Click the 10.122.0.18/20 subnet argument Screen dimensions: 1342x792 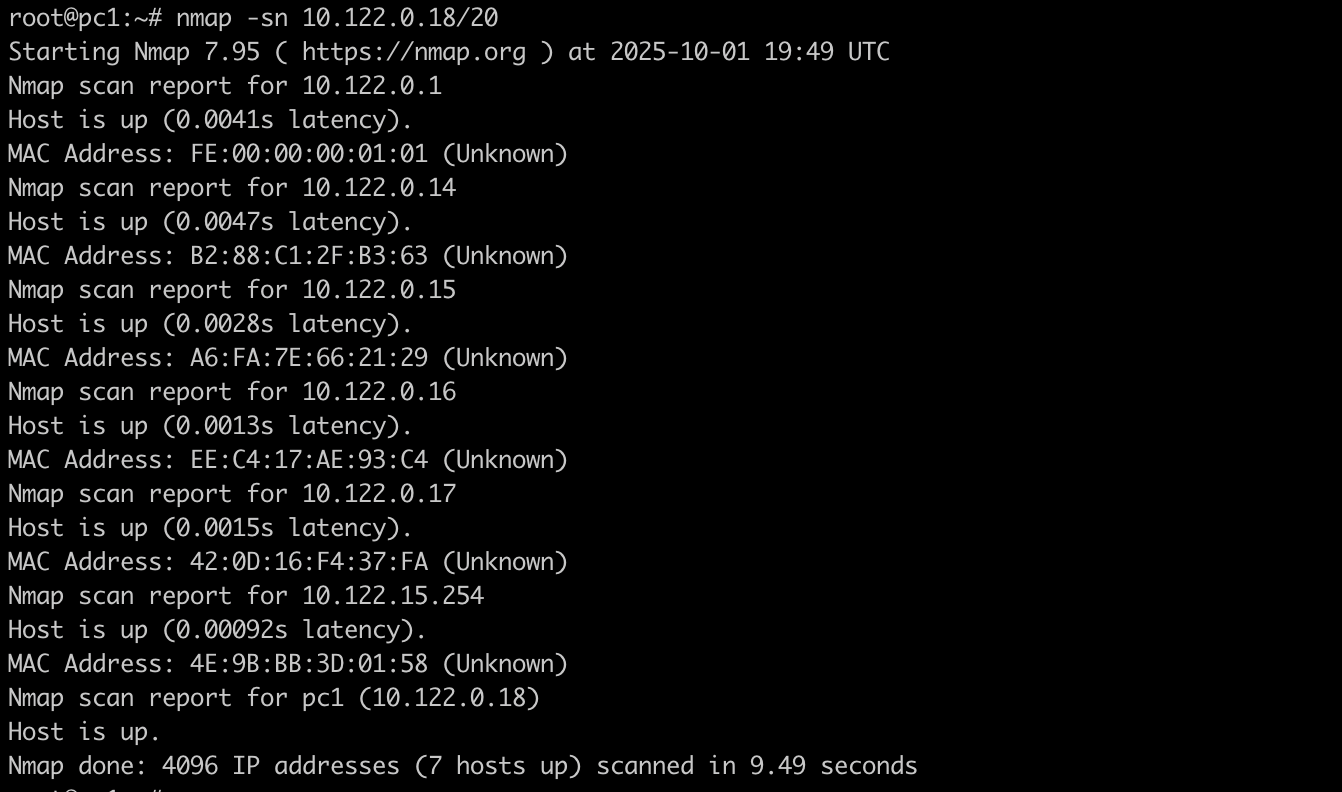(x=399, y=18)
